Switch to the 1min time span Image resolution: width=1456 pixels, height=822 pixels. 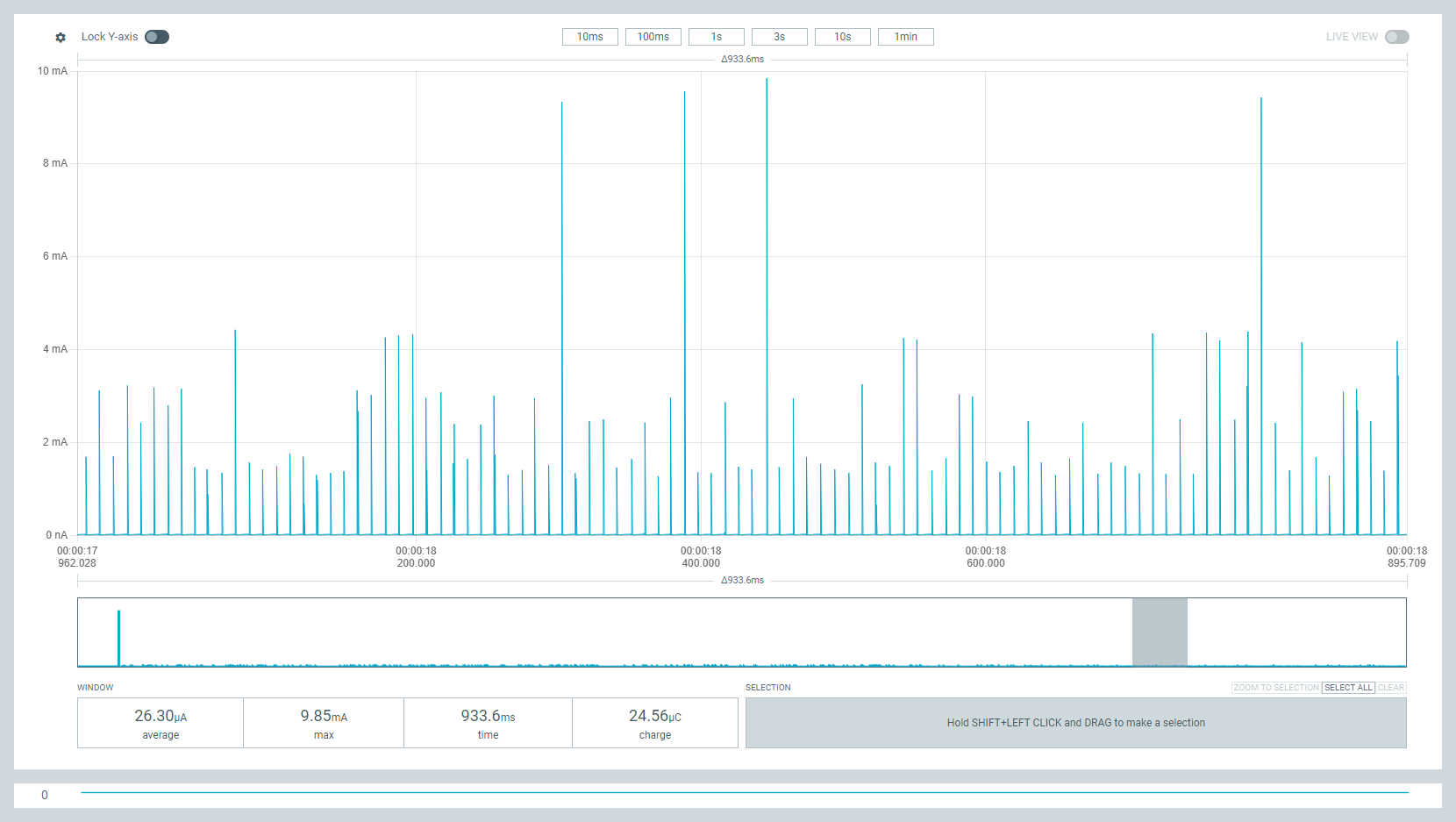tap(905, 37)
